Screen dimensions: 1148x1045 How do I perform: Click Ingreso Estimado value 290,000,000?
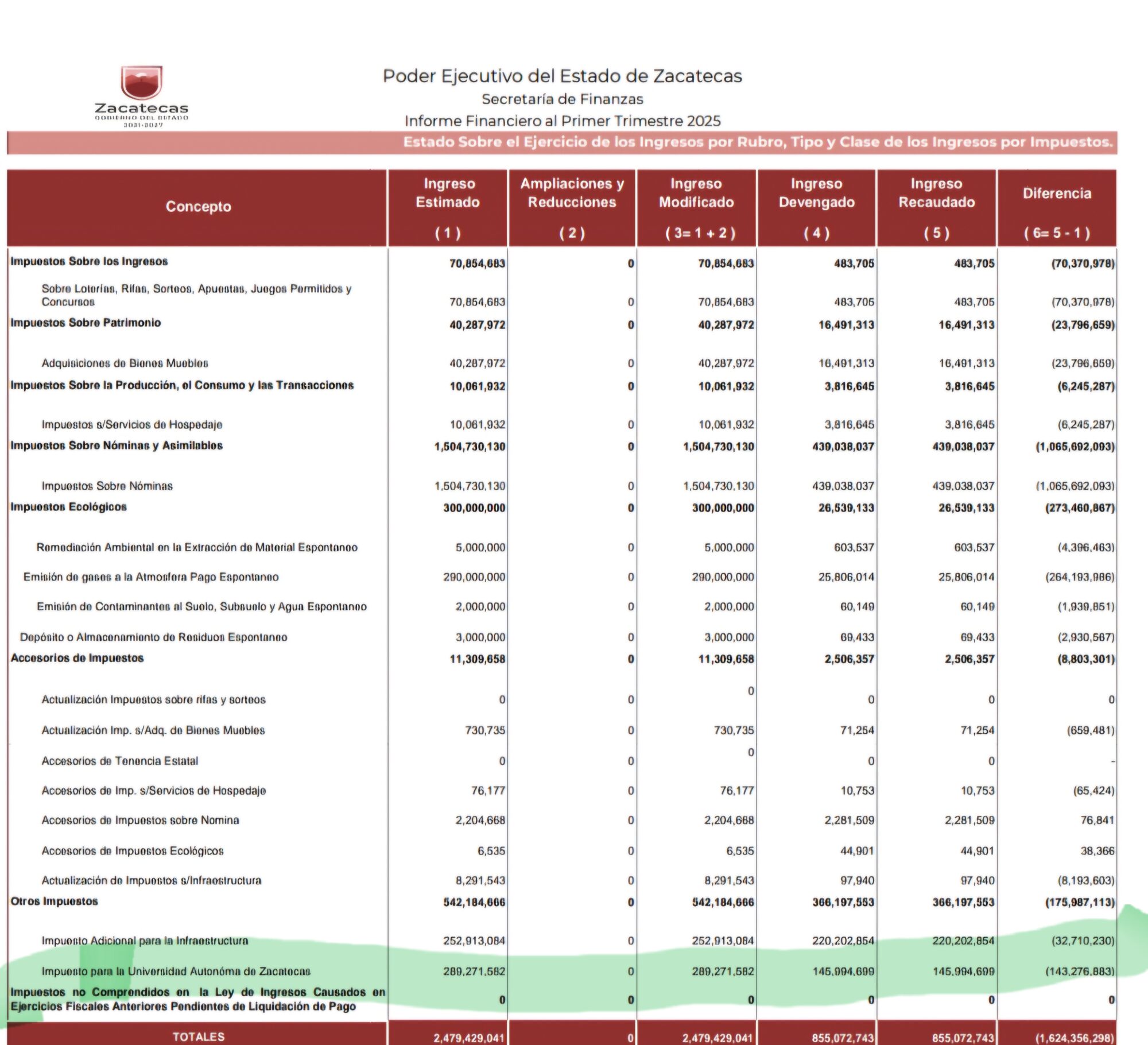click(x=474, y=577)
